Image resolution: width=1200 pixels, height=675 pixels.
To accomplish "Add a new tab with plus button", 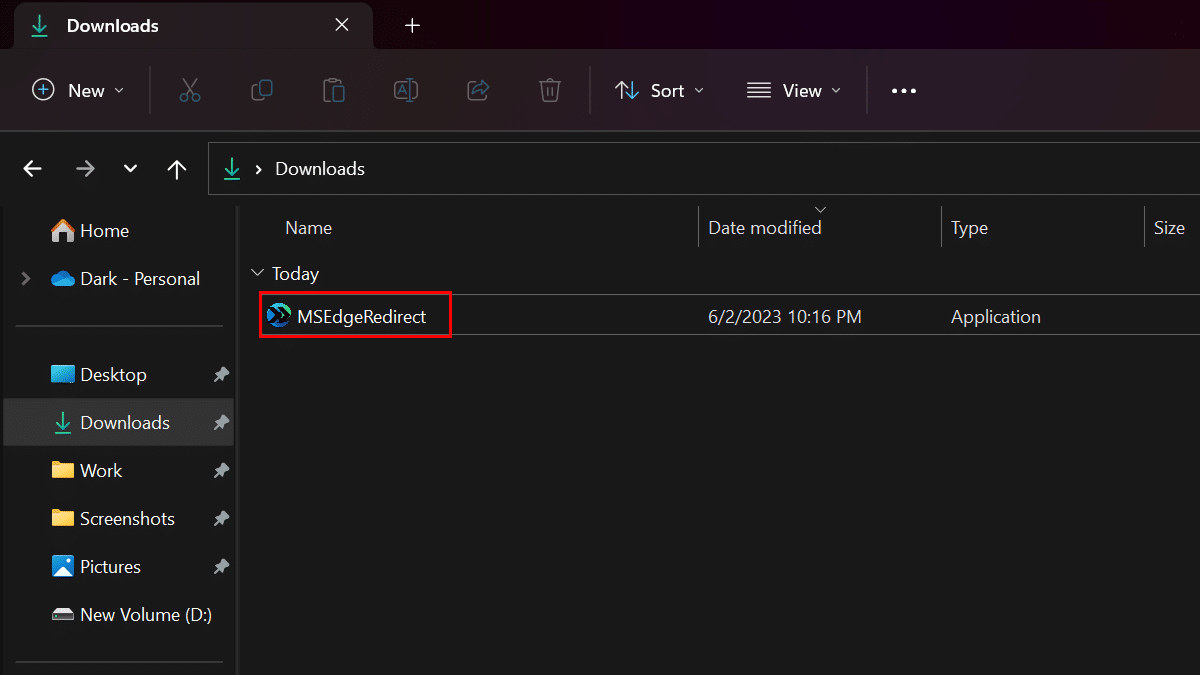I will coord(412,26).
